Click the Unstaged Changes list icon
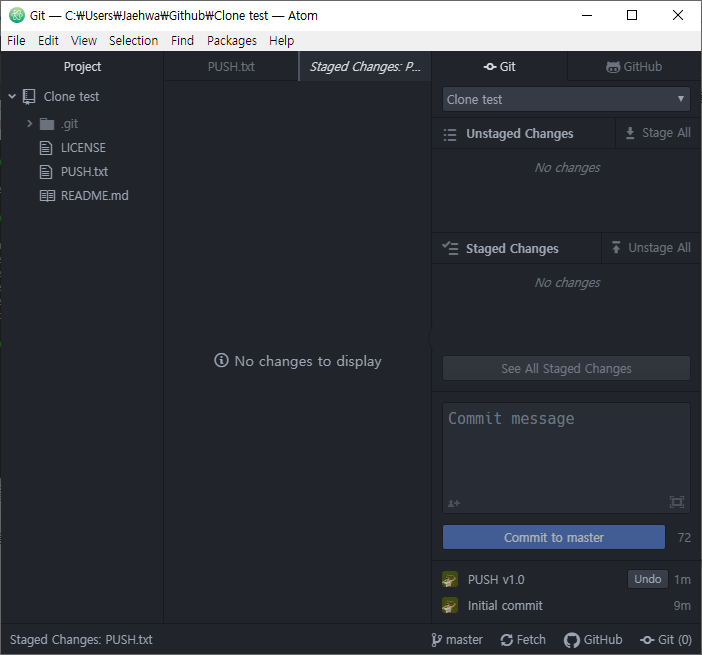The image size is (702, 655). pos(449,134)
